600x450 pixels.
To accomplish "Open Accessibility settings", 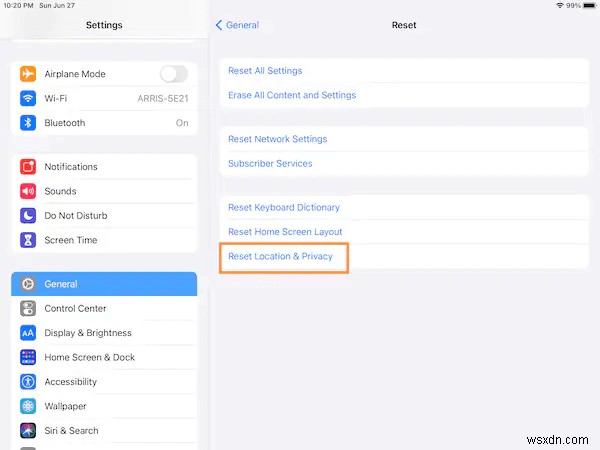I will pos(104,382).
